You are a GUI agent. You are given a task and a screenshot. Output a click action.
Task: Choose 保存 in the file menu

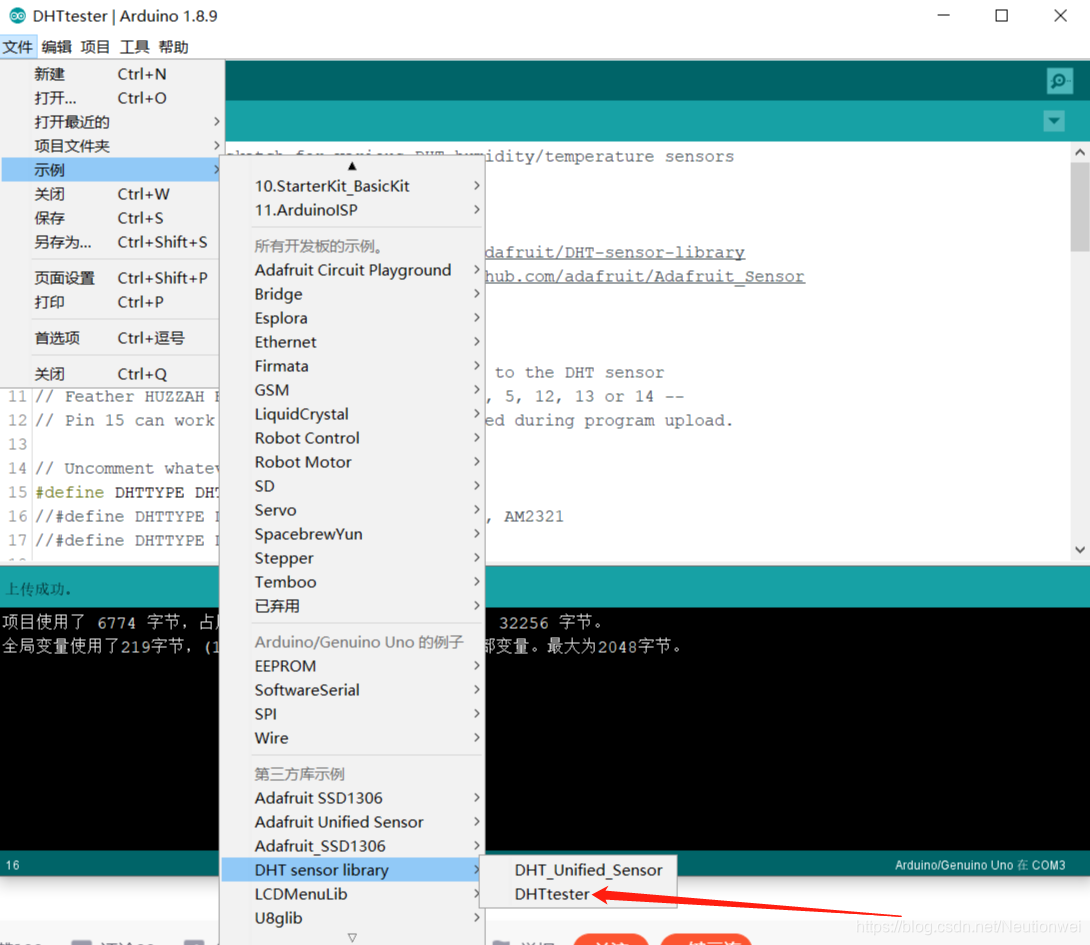pyautogui.click(x=112, y=218)
